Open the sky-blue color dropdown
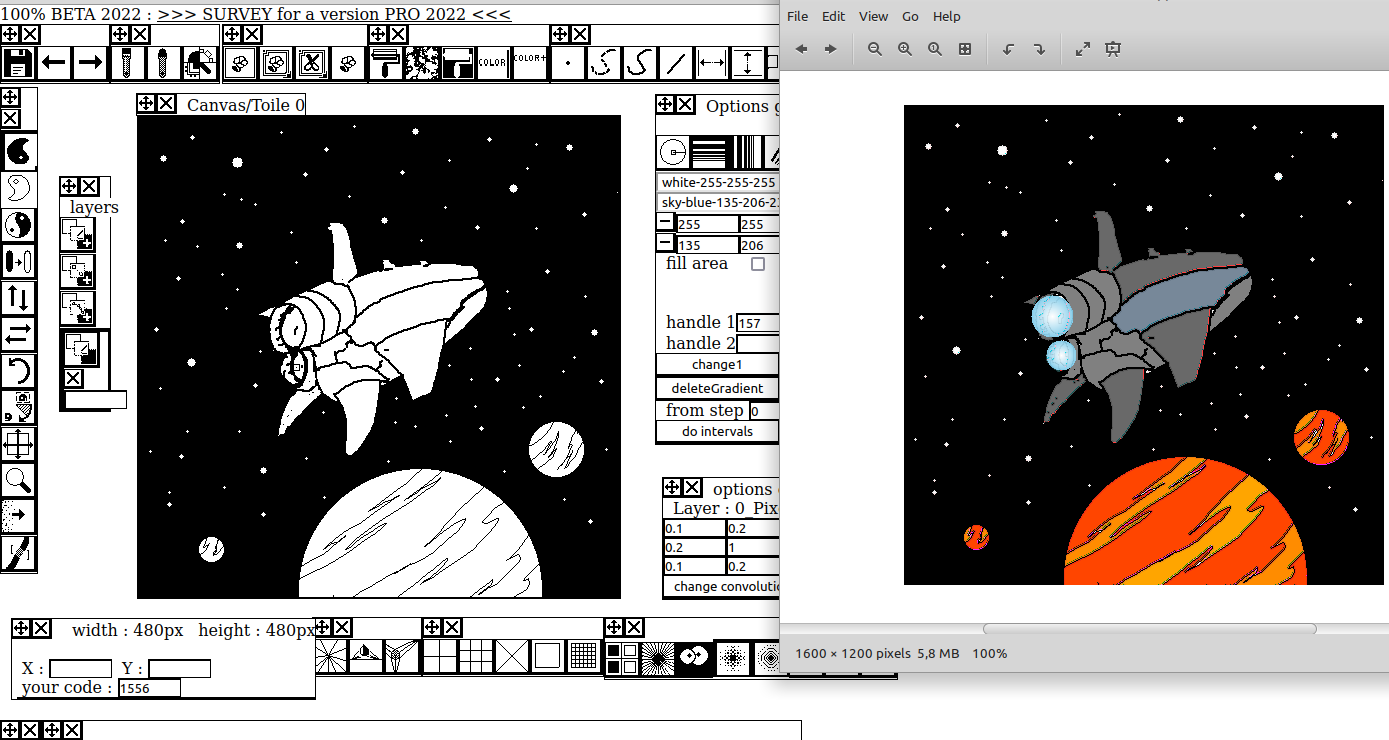The height and width of the screenshot is (740, 1389). [718, 202]
